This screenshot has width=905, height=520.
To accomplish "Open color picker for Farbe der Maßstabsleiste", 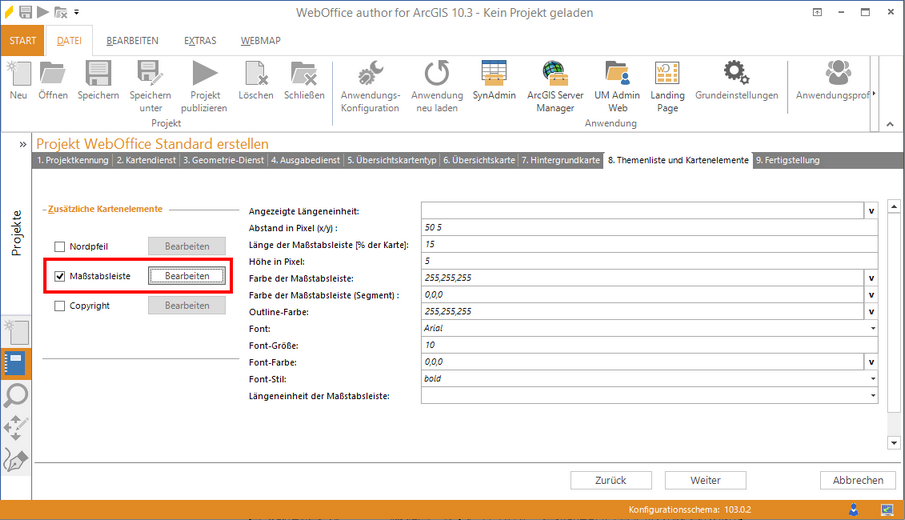I will 870,278.
